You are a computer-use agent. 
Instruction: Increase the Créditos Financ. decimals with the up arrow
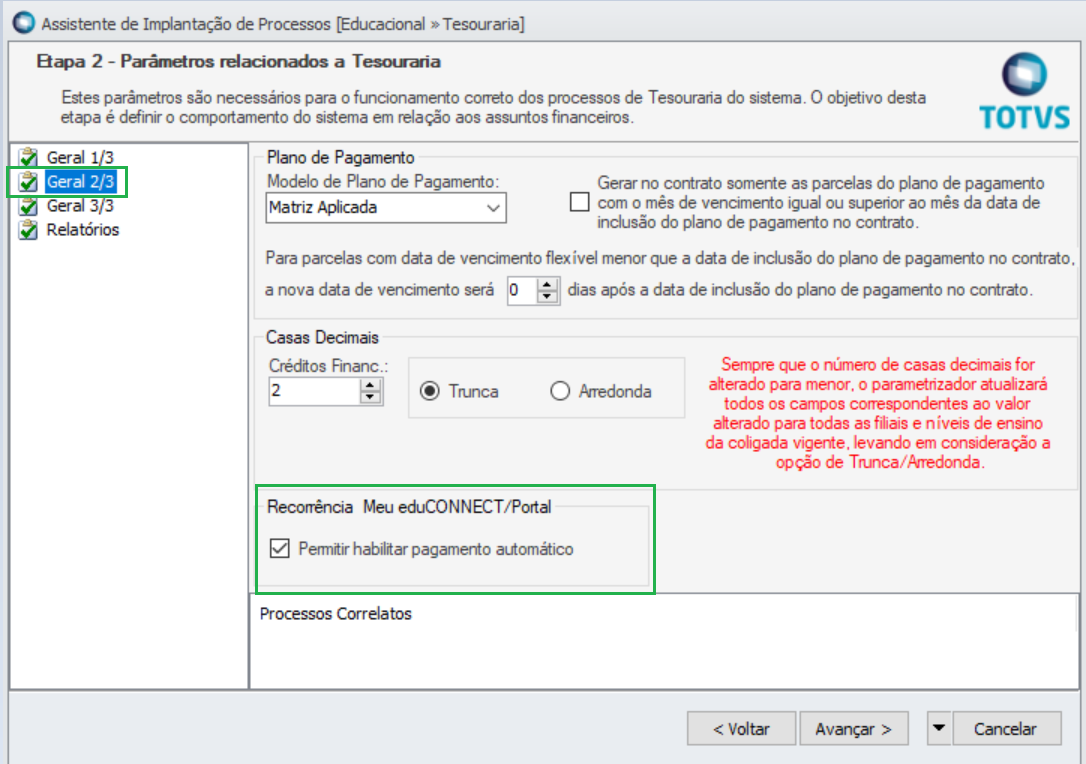click(371, 384)
